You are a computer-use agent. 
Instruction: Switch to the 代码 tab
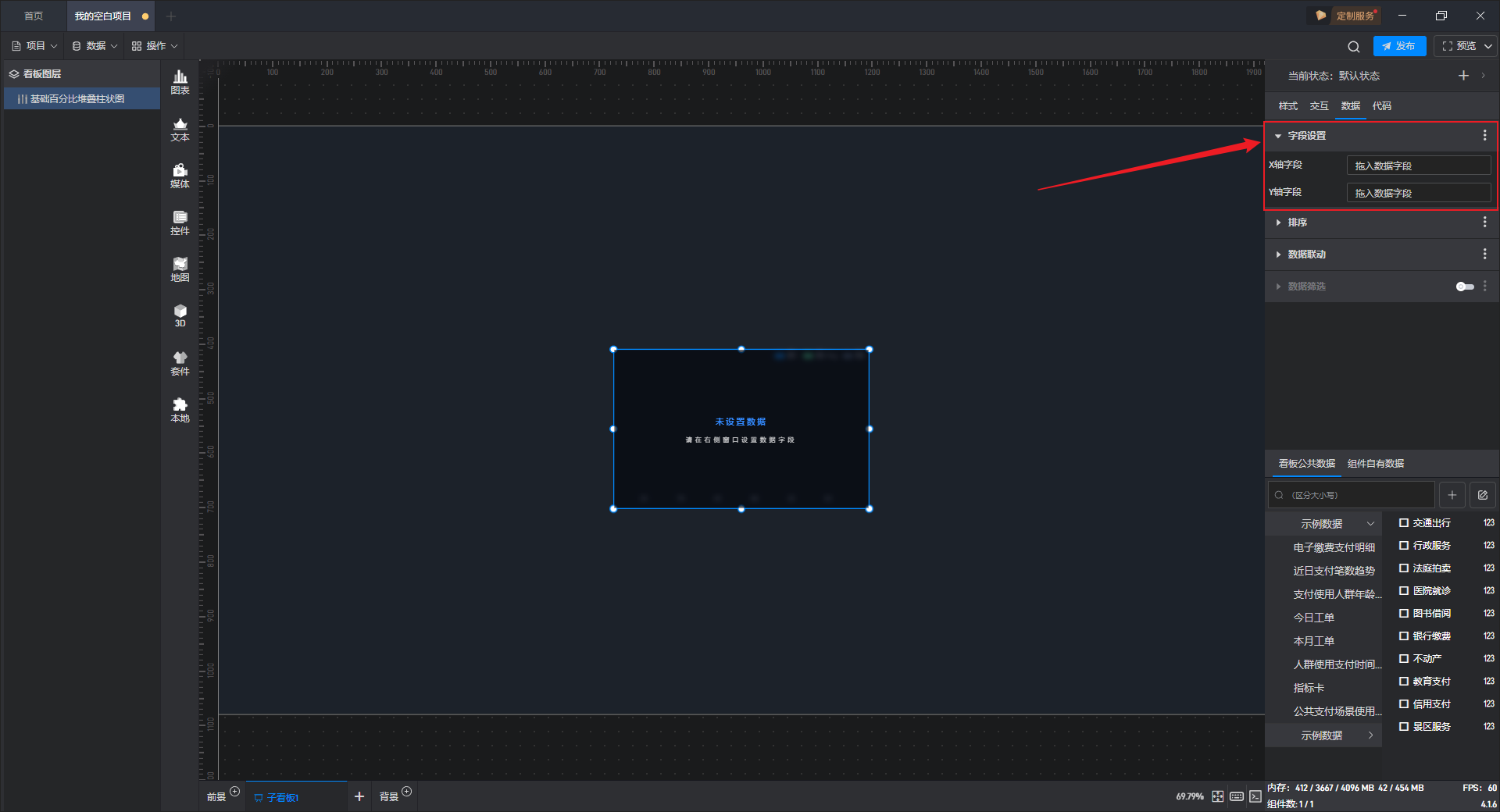click(1381, 106)
